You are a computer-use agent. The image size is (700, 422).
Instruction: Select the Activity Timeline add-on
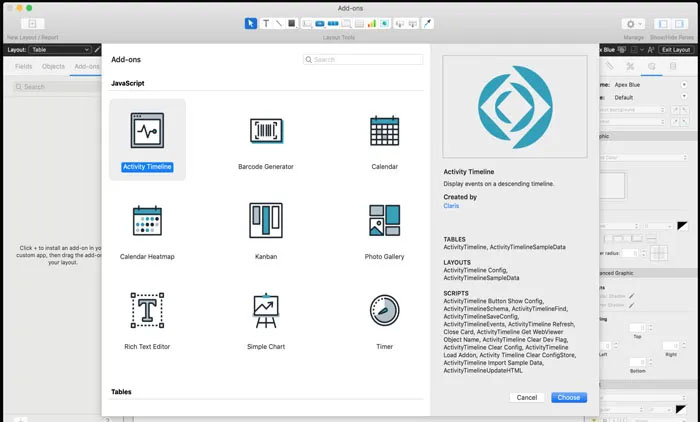(147, 139)
